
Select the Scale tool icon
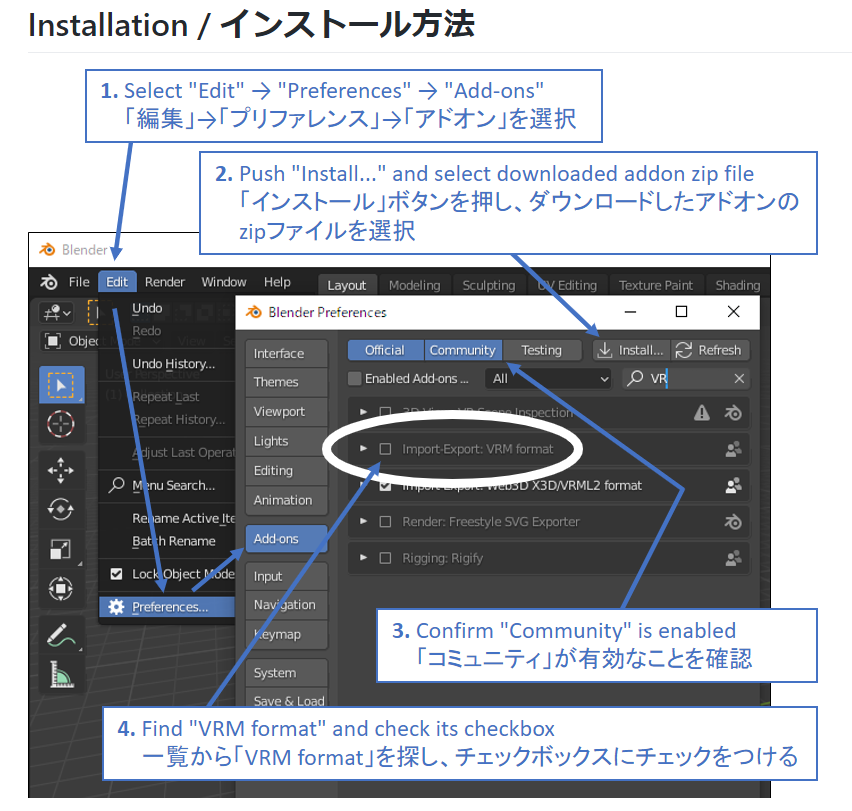click(61, 549)
